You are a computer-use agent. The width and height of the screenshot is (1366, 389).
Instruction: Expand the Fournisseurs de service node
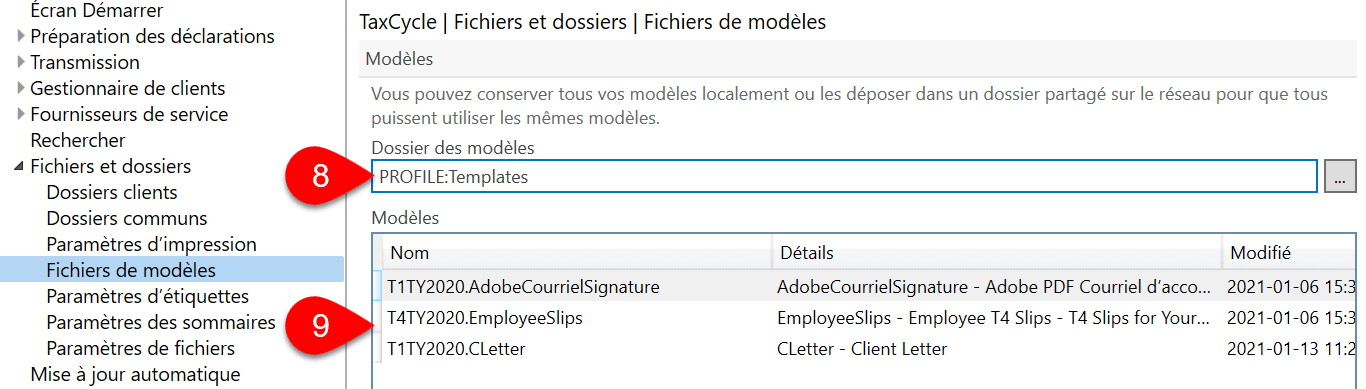pyautogui.click(x=21, y=115)
